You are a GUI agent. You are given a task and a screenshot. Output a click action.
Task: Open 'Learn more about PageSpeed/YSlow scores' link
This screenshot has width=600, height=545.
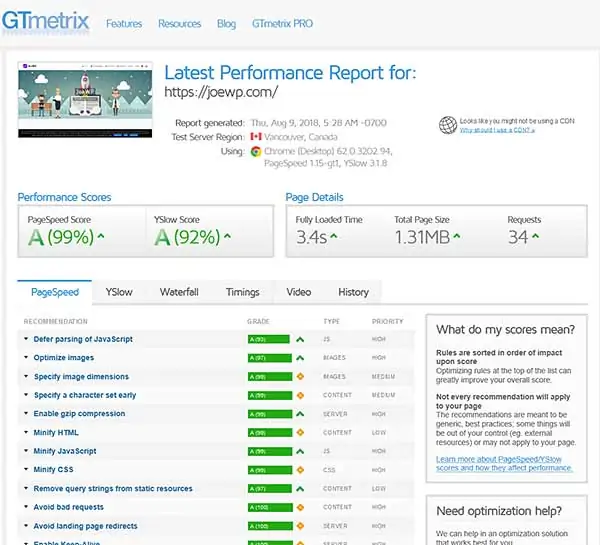click(504, 463)
